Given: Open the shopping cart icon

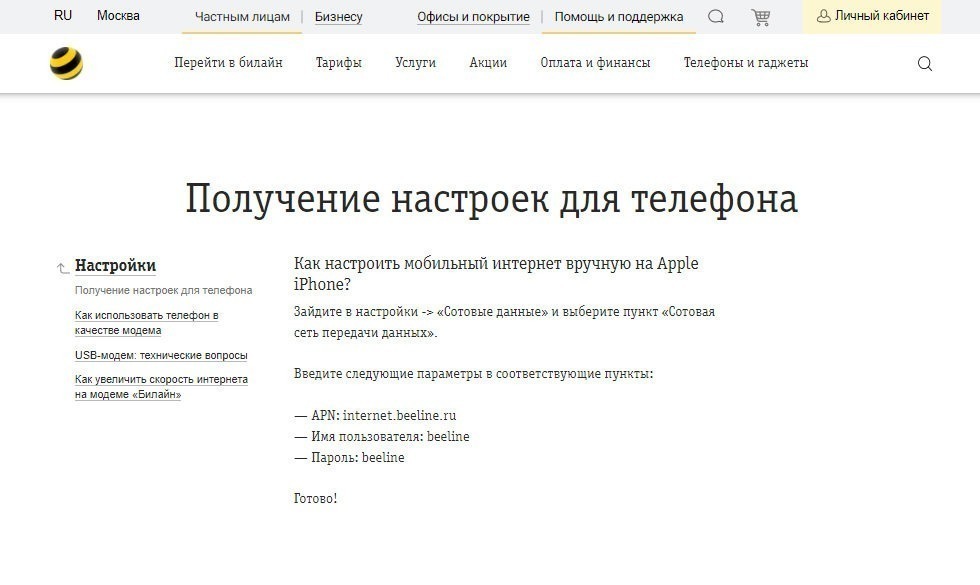Looking at the screenshot, I should [761, 16].
